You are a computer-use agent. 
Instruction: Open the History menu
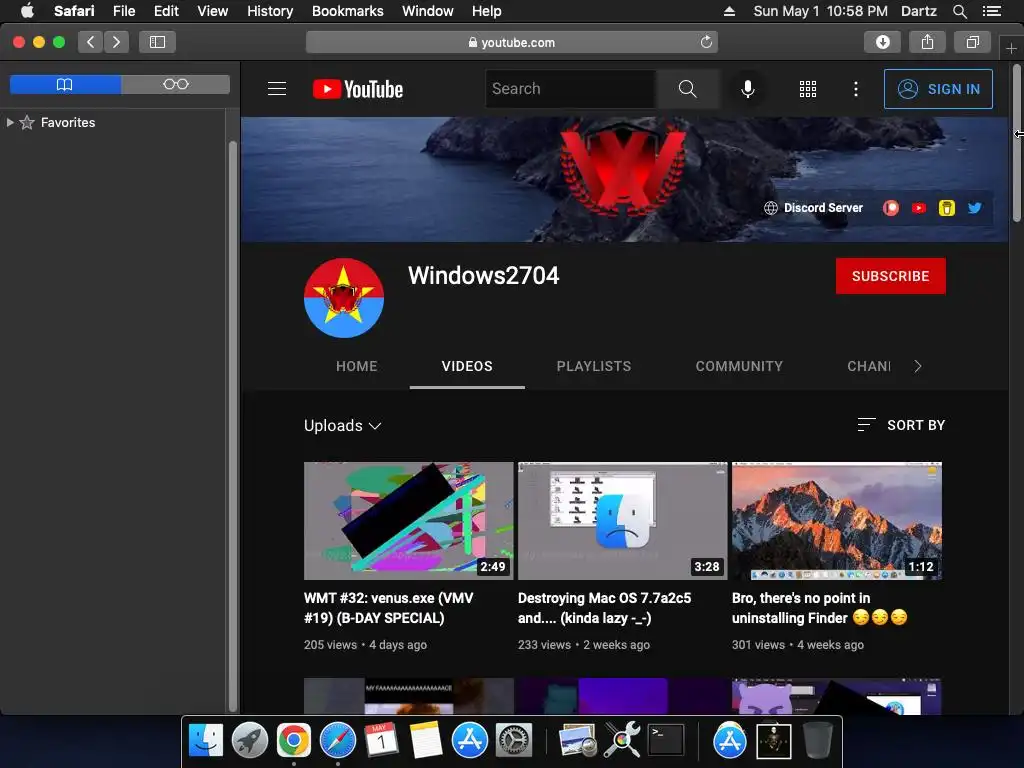point(270,11)
